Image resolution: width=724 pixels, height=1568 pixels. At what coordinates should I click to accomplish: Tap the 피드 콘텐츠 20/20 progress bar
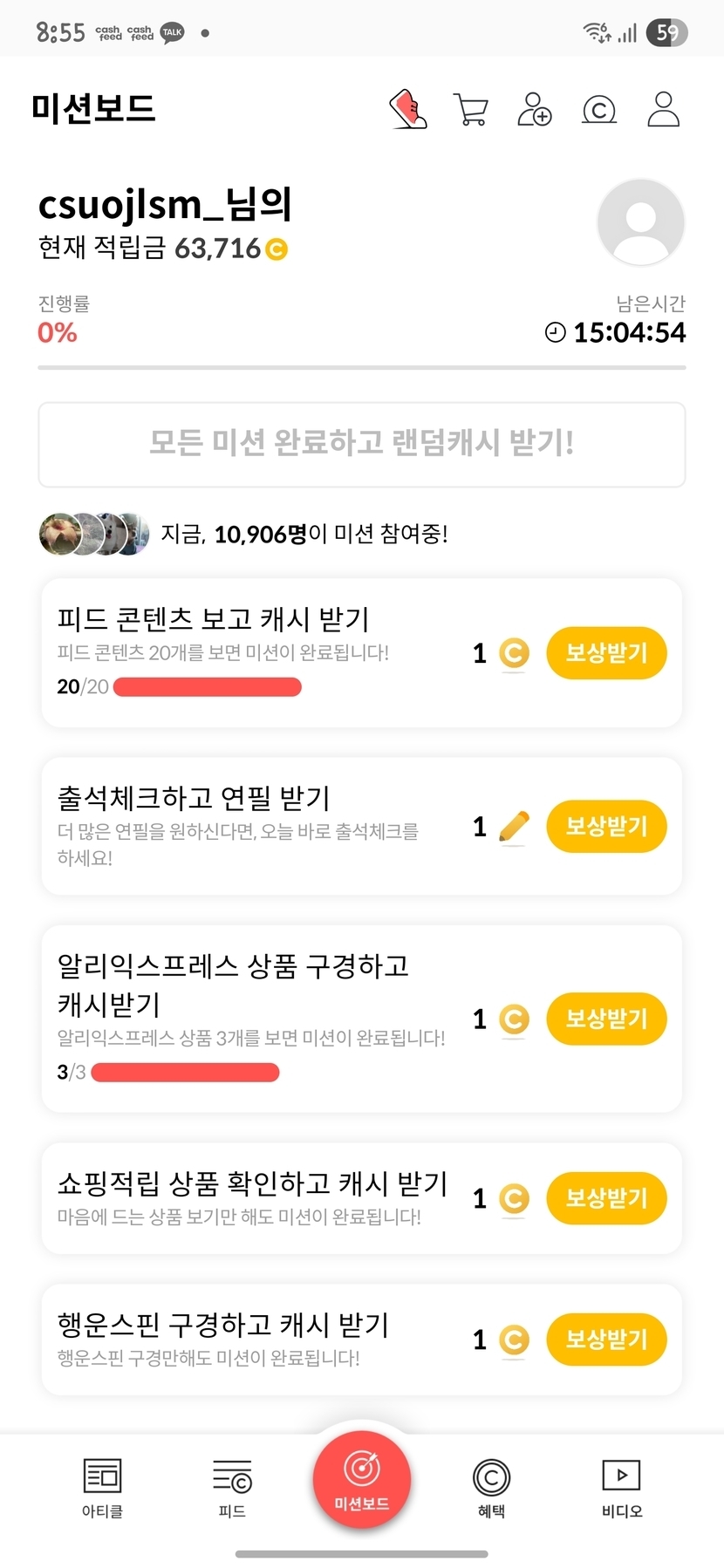coord(208,687)
